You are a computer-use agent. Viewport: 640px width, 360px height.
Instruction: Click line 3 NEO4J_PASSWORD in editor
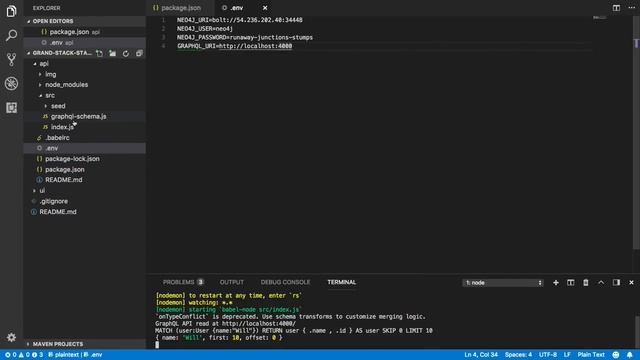[x=245, y=38]
